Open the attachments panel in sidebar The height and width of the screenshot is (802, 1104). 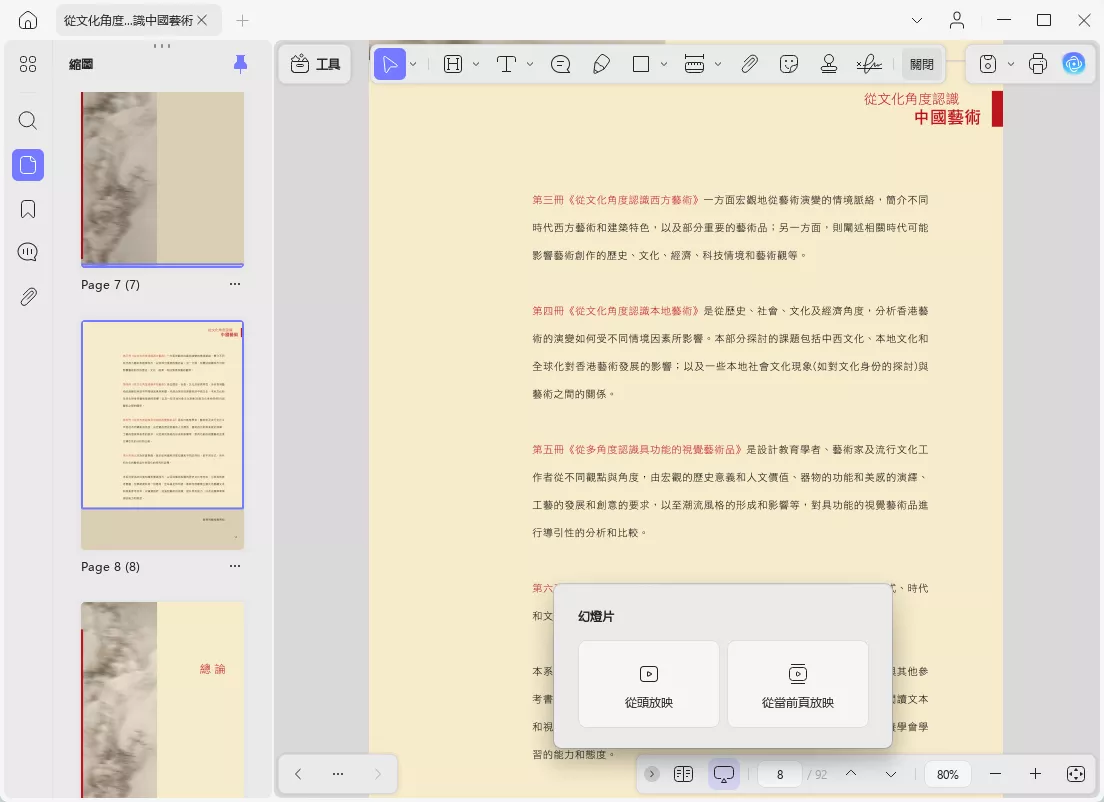coord(27,296)
